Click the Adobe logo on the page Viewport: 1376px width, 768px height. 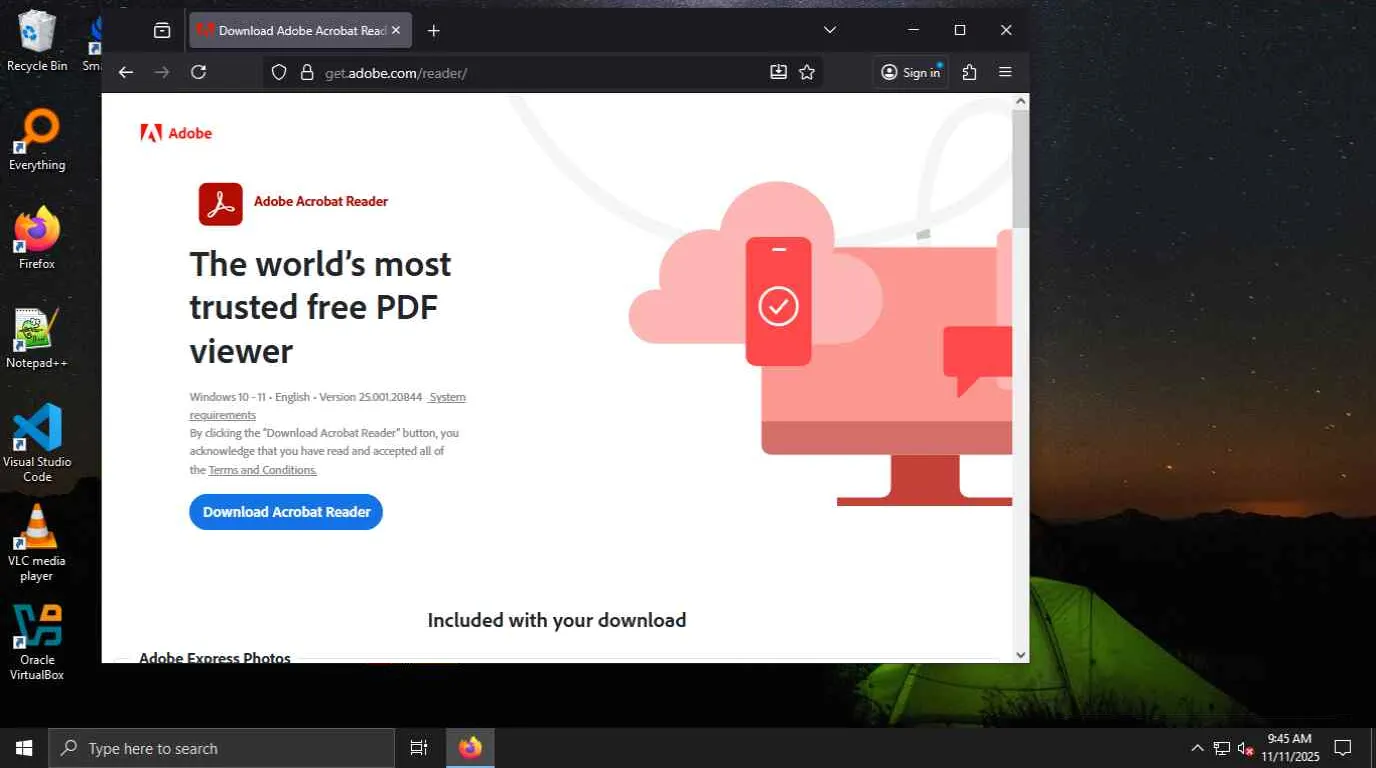(x=176, y=133)
